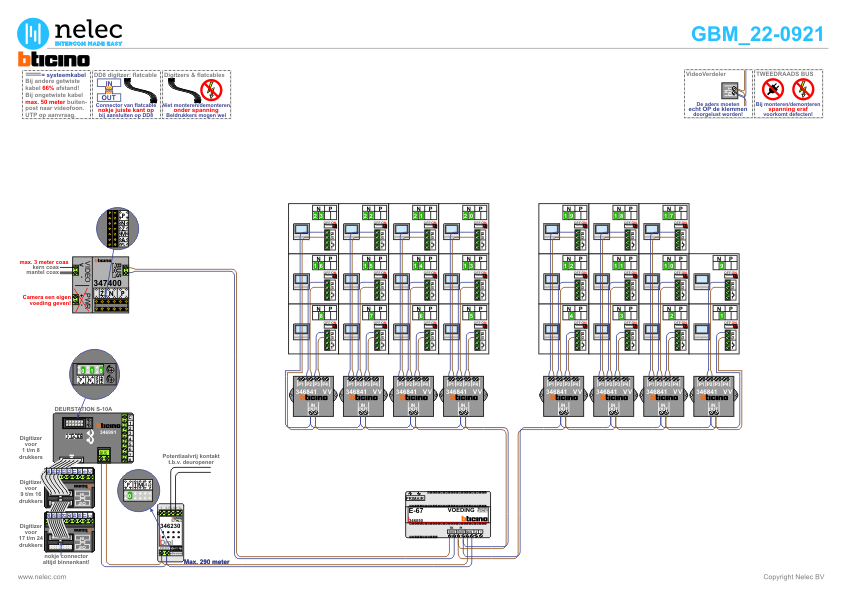Click the Copyright Nelec BV text

(x=793, y=577)
